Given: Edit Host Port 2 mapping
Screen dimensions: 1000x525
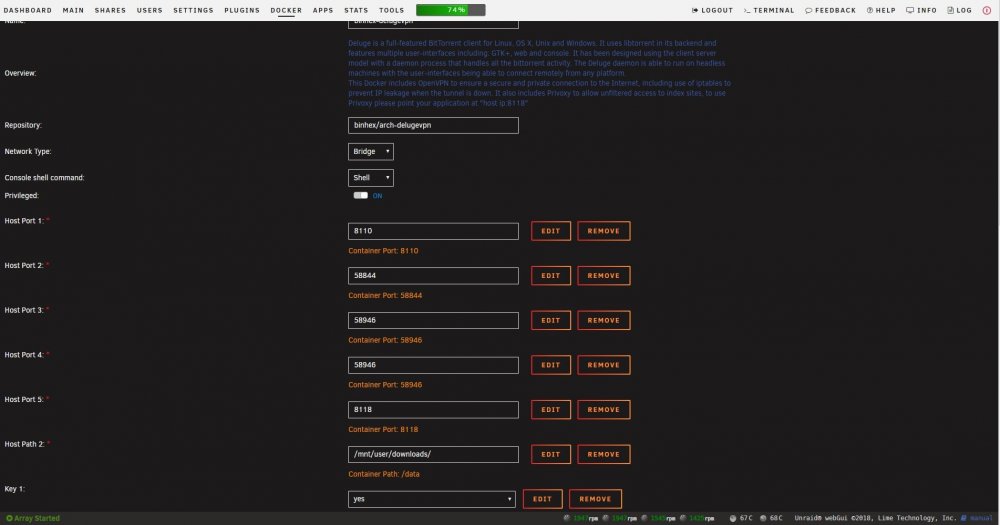Looking at the screenshot, I should click(550, 276).
